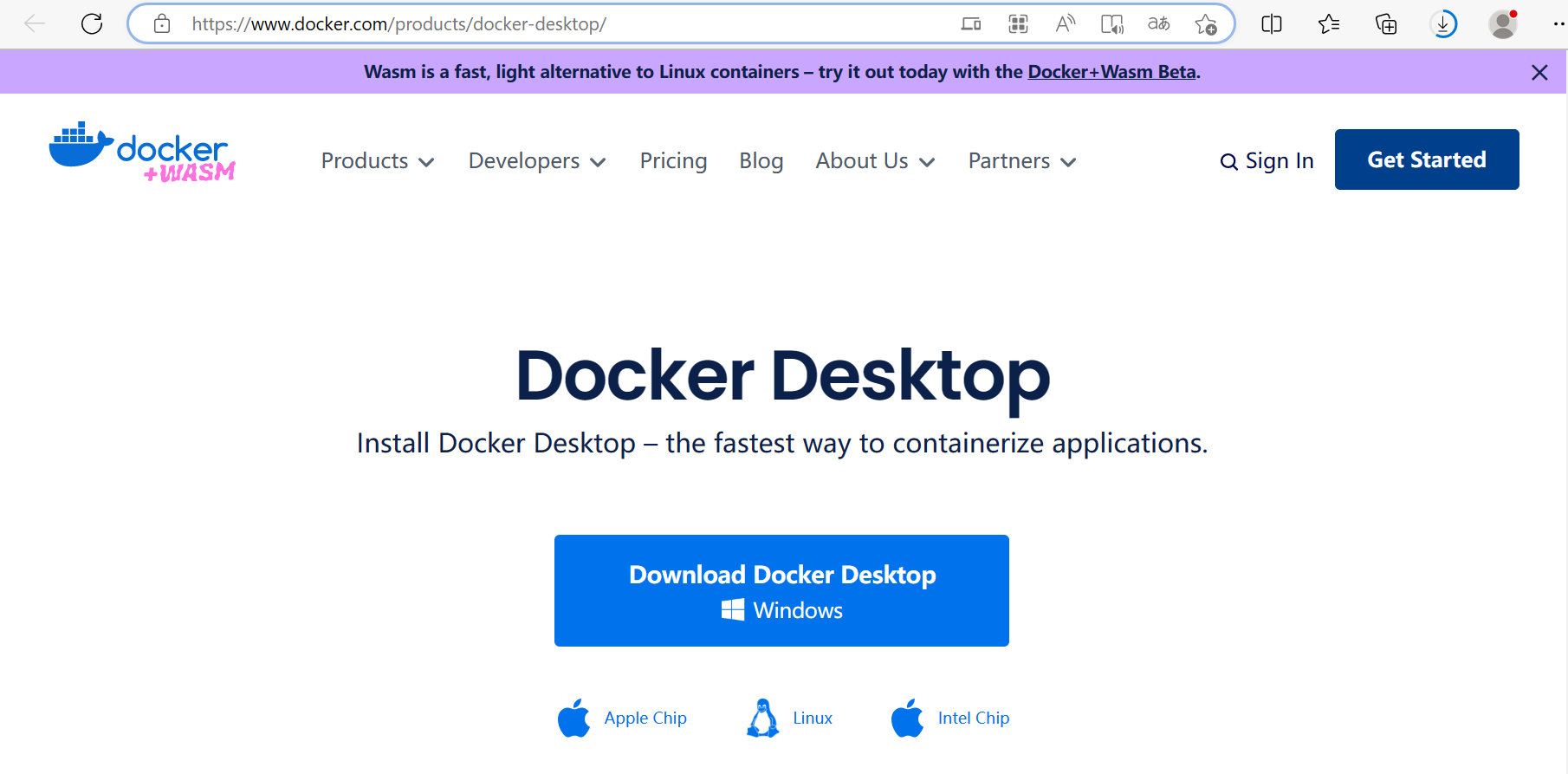Open site info via the lock icon

(162, 23)
